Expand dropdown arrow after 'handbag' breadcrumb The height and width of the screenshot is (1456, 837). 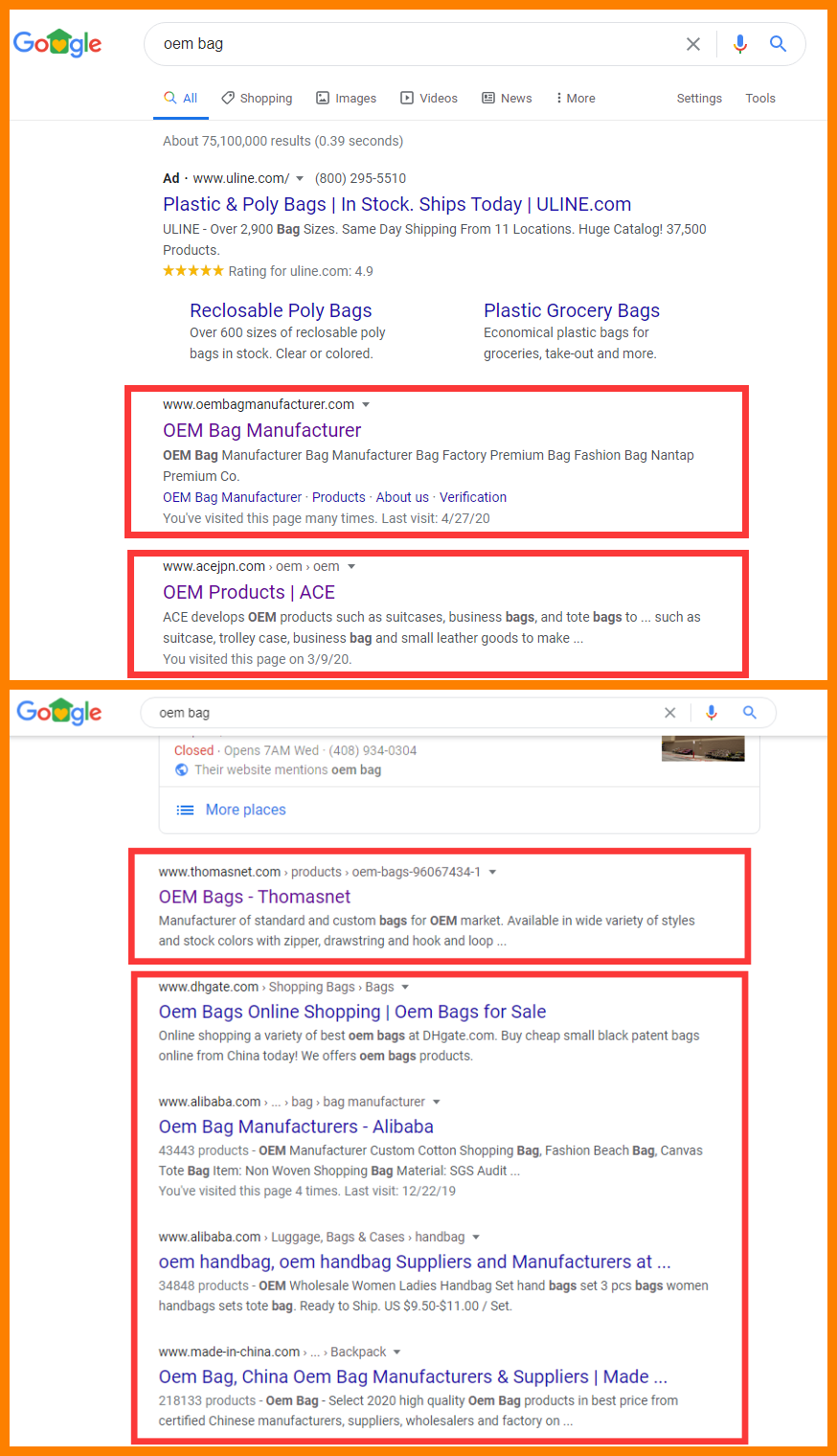pos(476,1238)
